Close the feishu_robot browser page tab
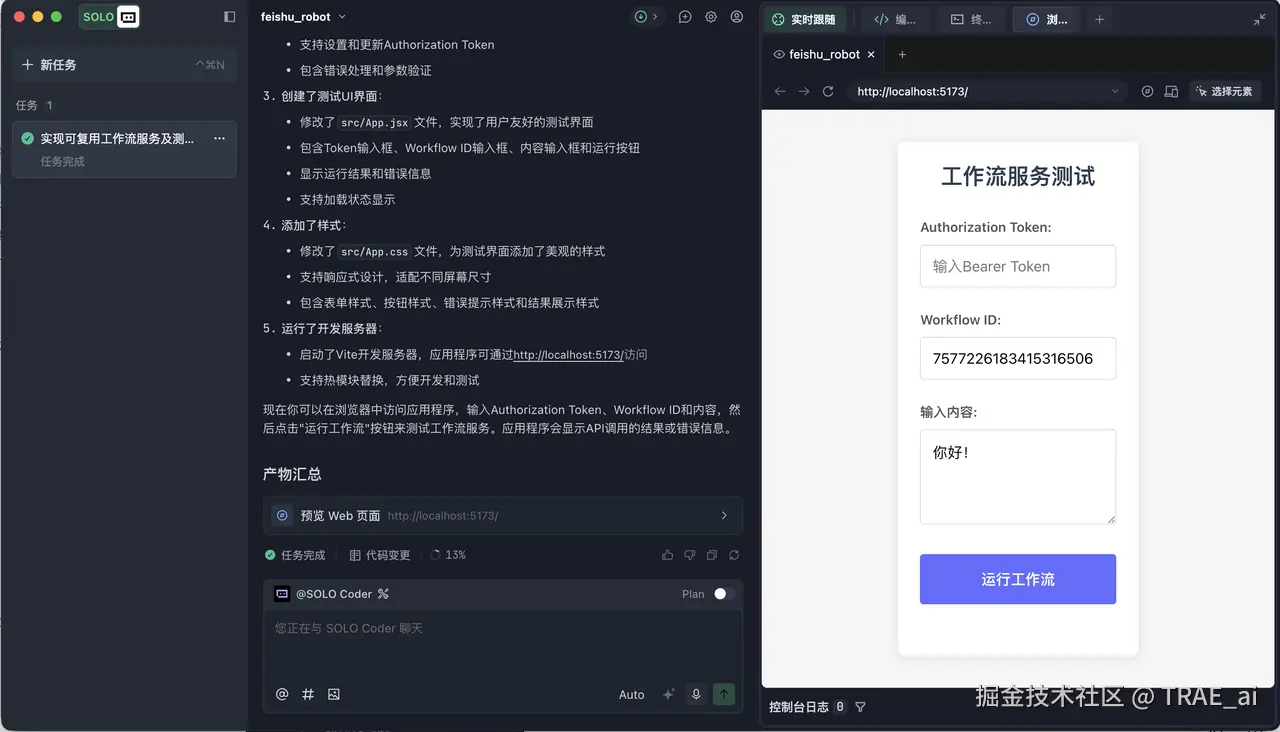This screenshot has height=732, width=1280. pos(871,55)
